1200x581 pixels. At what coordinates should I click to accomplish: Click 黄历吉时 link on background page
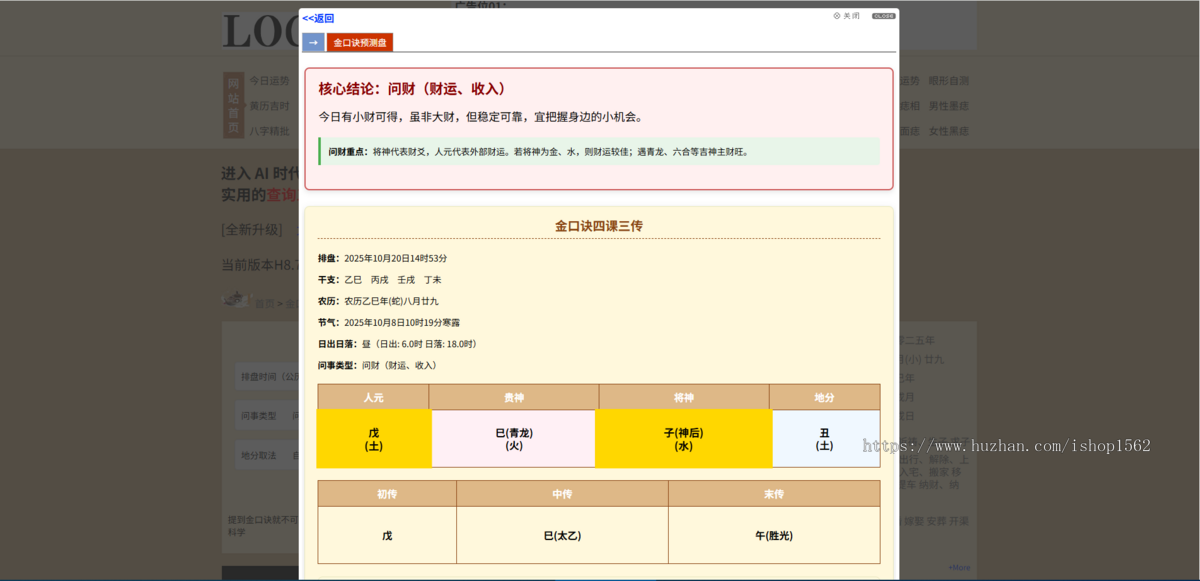[x=269, y=106]
